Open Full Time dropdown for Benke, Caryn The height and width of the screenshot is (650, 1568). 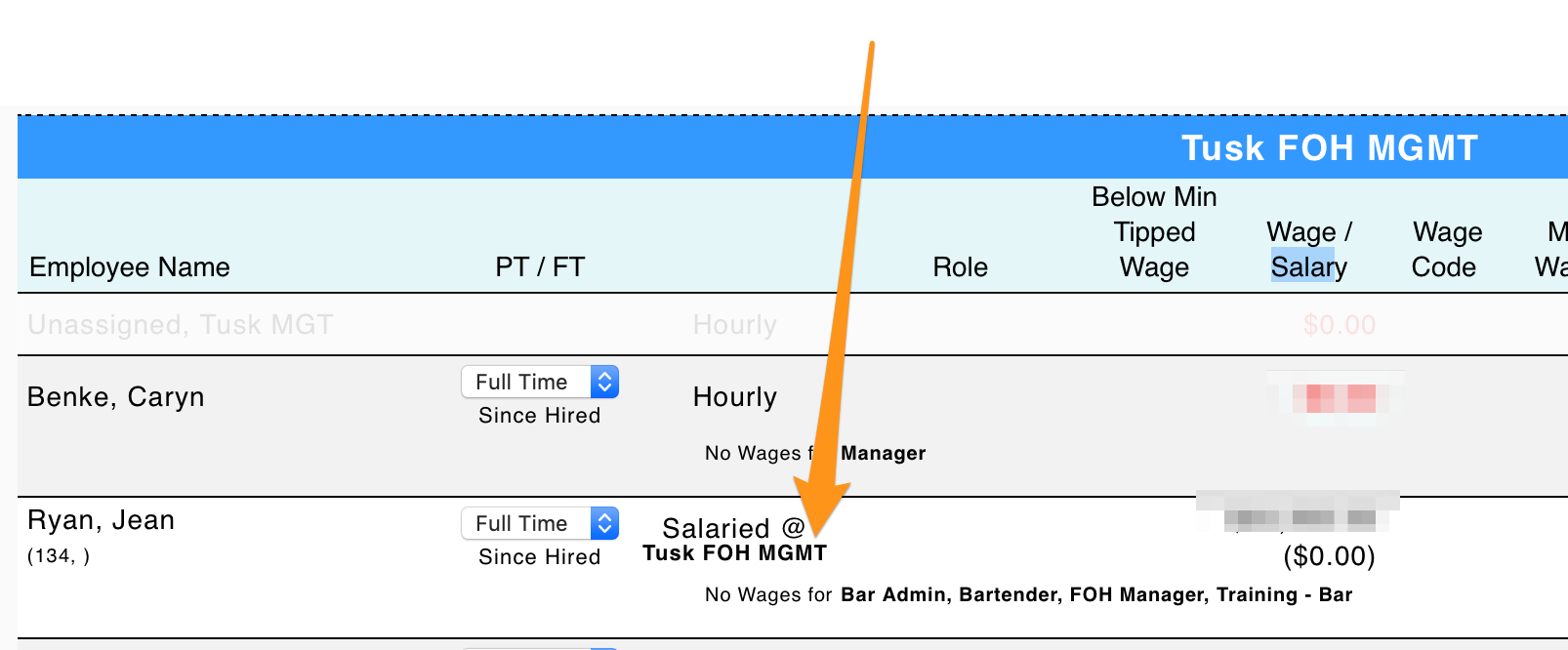point(540,382)
